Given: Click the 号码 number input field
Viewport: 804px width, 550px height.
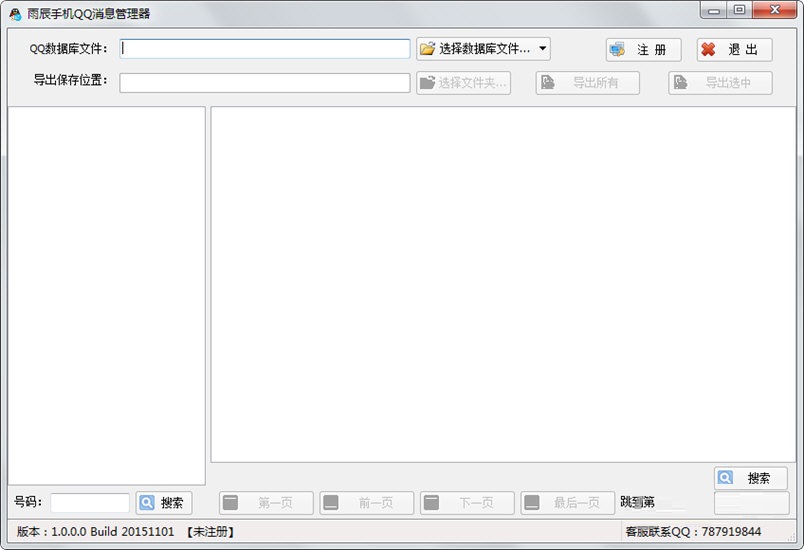Looking at the screenshot, I should (x=90, y=502).
